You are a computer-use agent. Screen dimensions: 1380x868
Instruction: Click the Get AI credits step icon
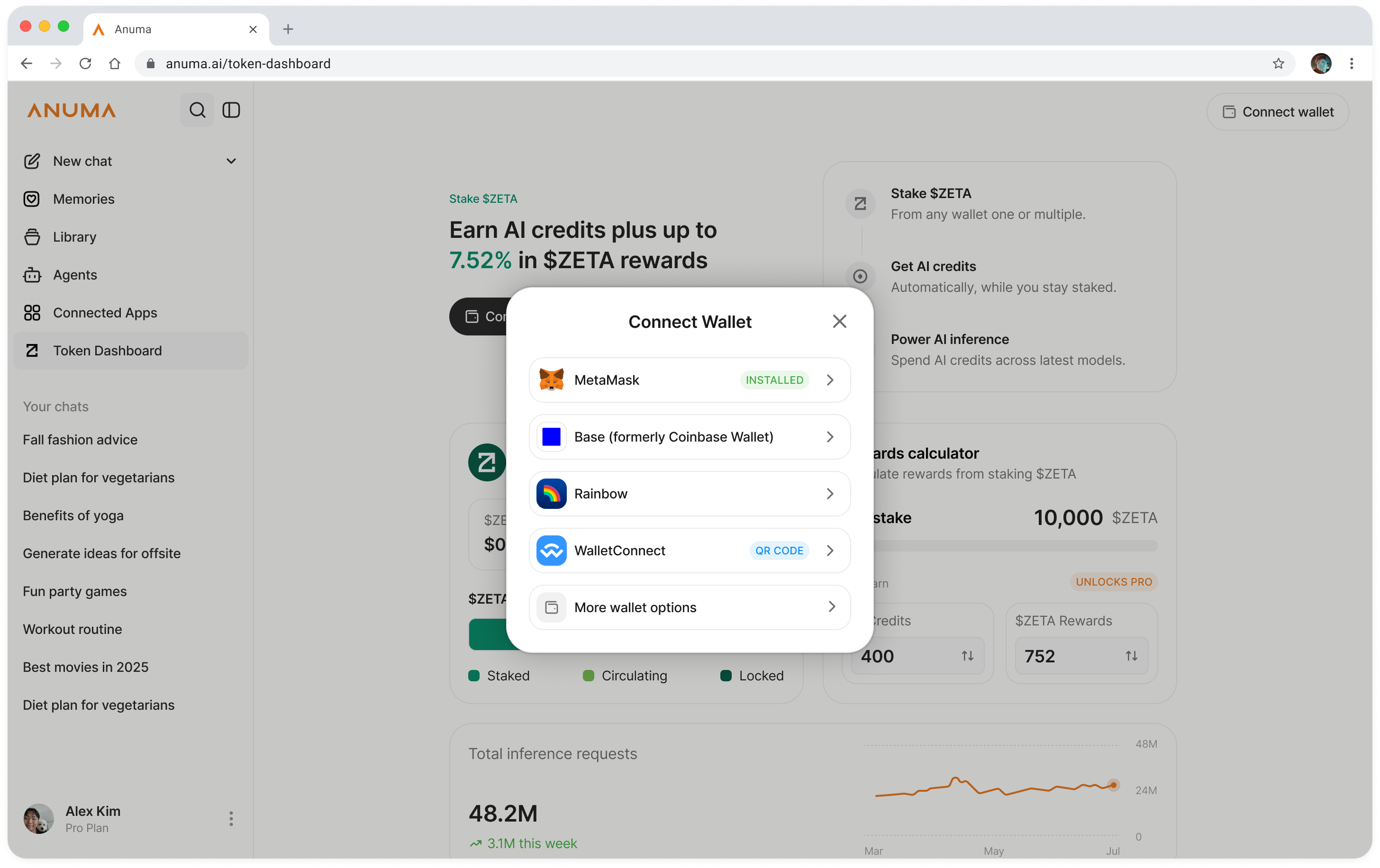(860, 276)
